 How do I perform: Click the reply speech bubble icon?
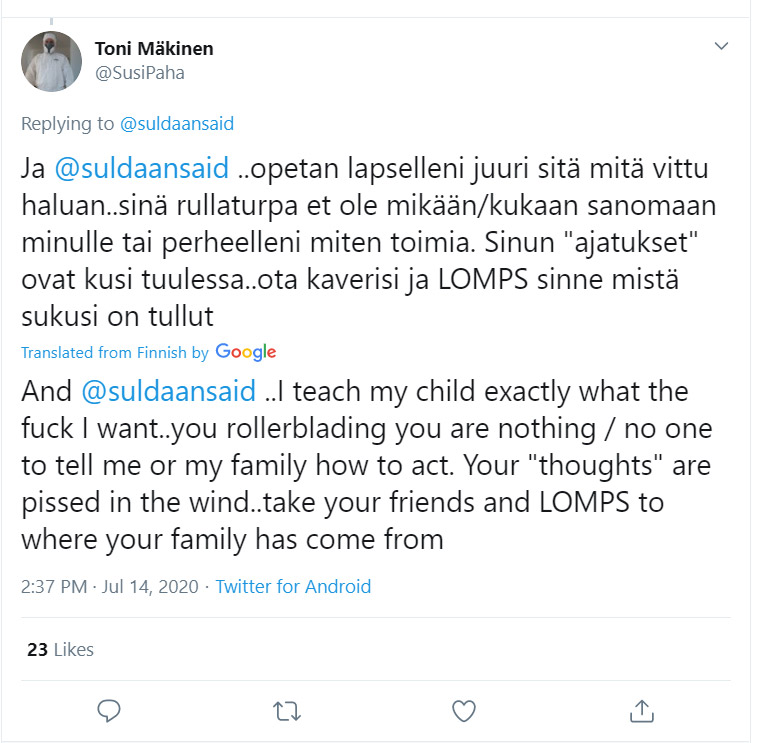[x=109, y=710]
